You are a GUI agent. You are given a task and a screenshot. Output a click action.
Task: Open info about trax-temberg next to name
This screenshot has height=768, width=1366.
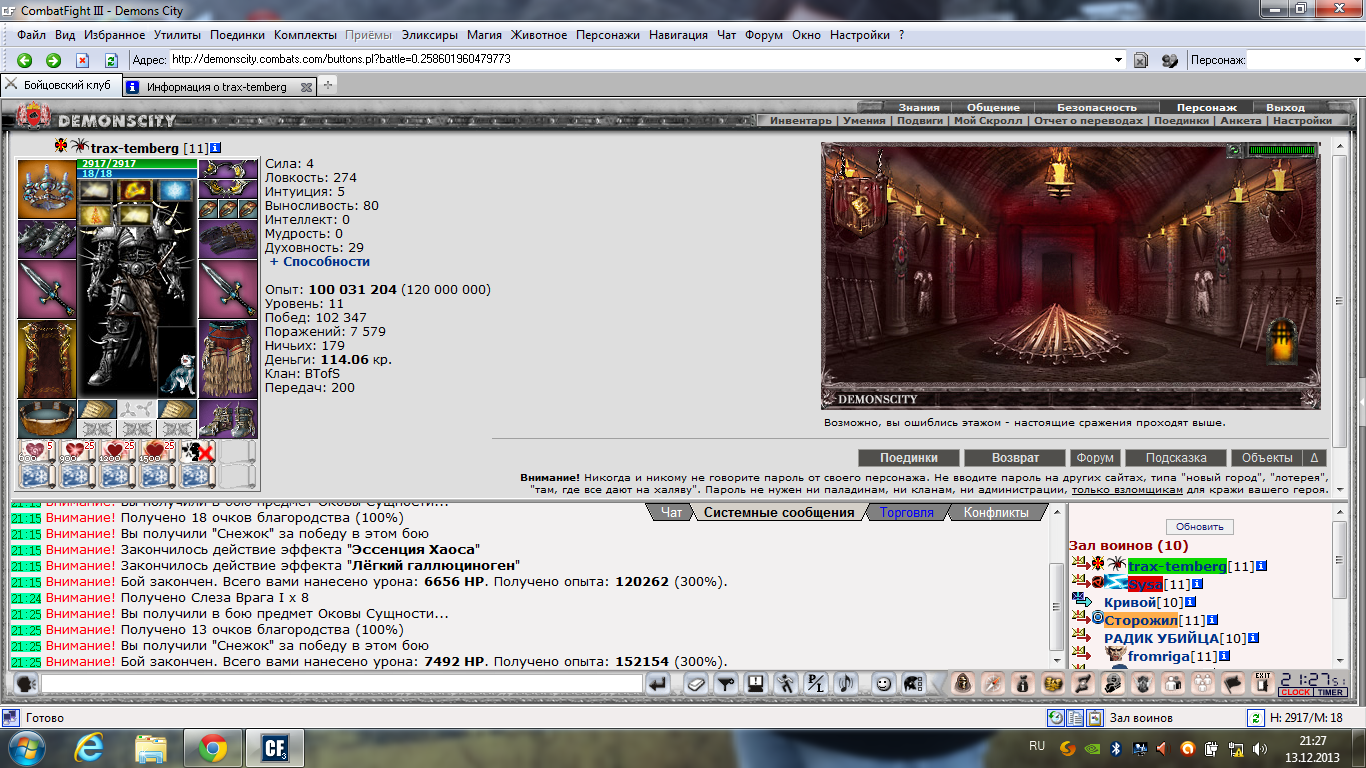pos(215,148)
